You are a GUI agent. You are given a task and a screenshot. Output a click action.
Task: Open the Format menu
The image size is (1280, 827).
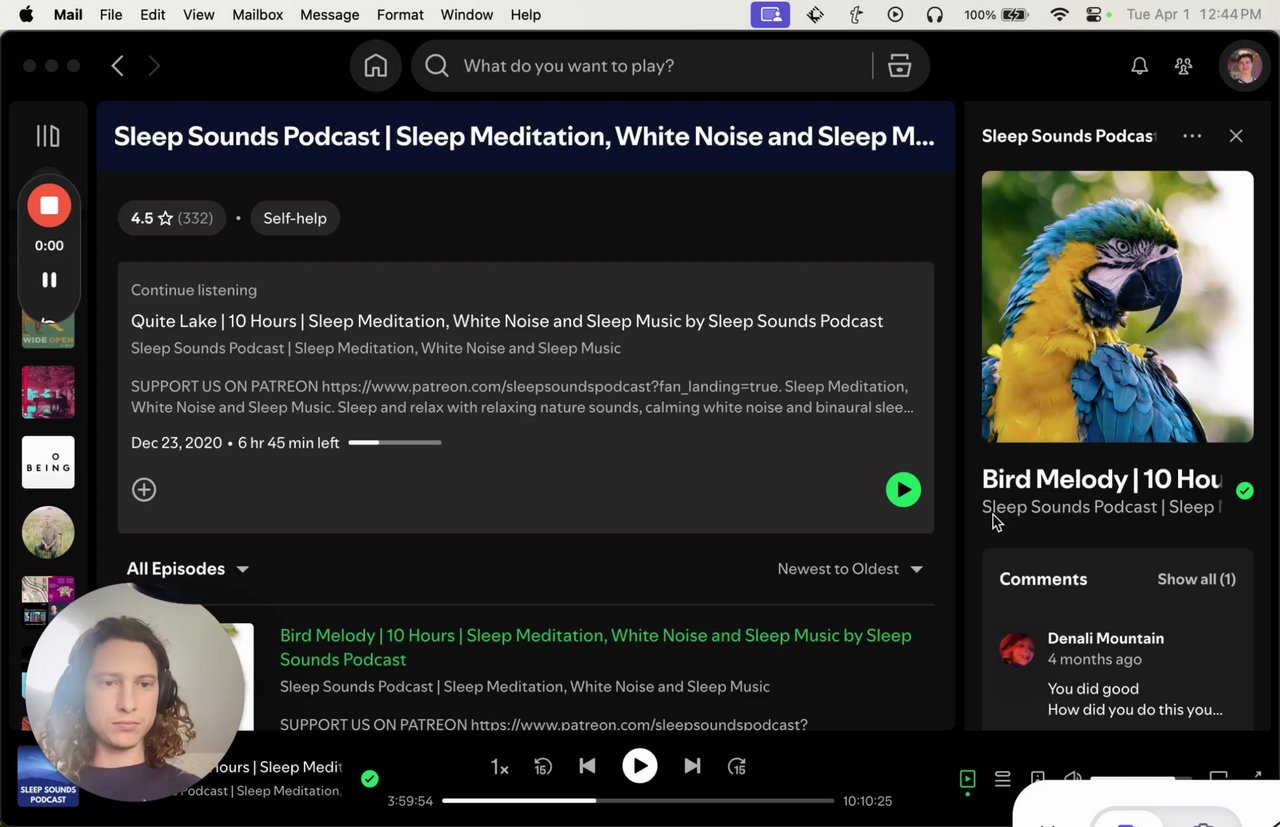tap(400, 15)
